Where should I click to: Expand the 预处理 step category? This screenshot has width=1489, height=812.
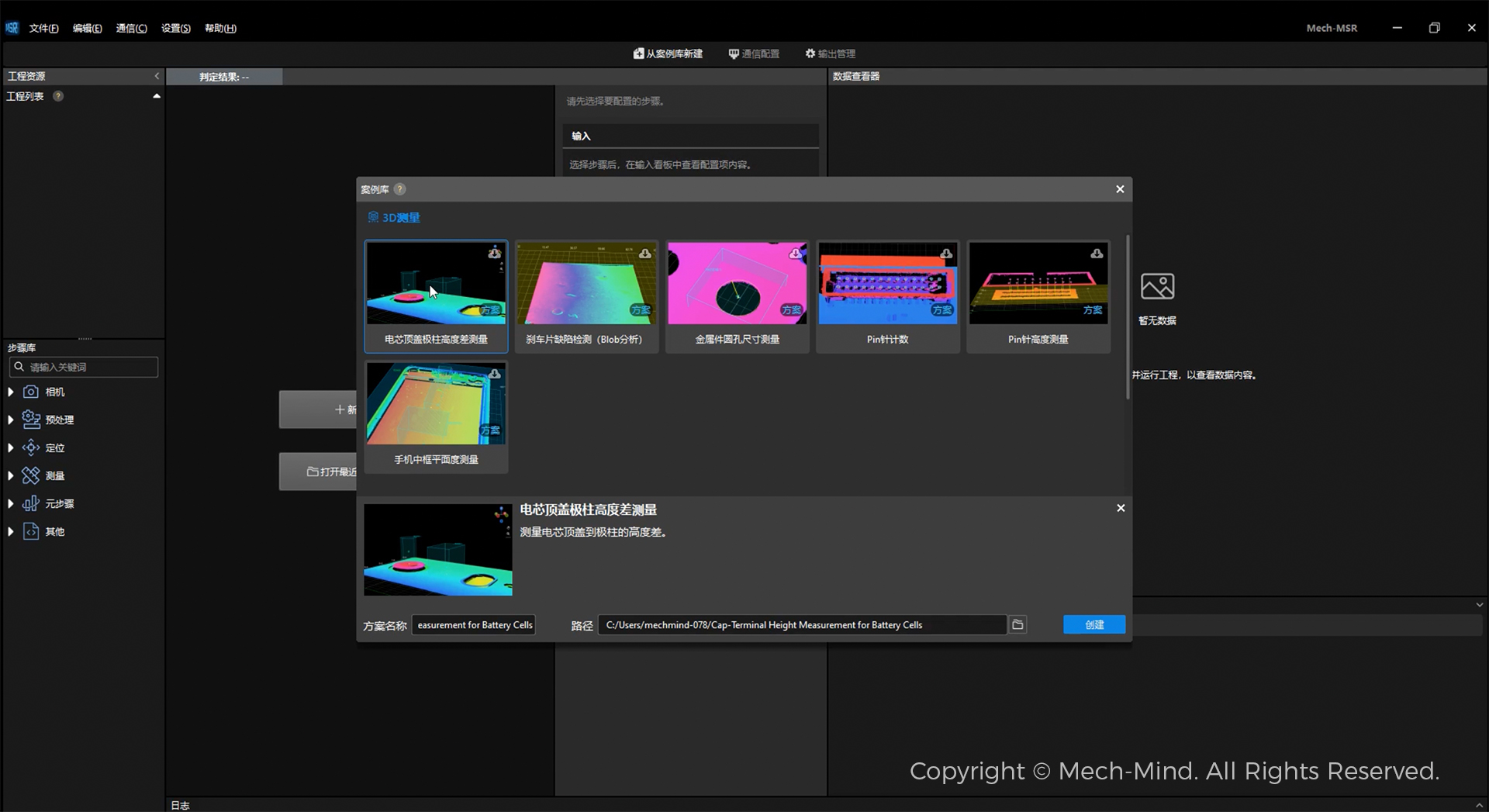click(11, 420)
